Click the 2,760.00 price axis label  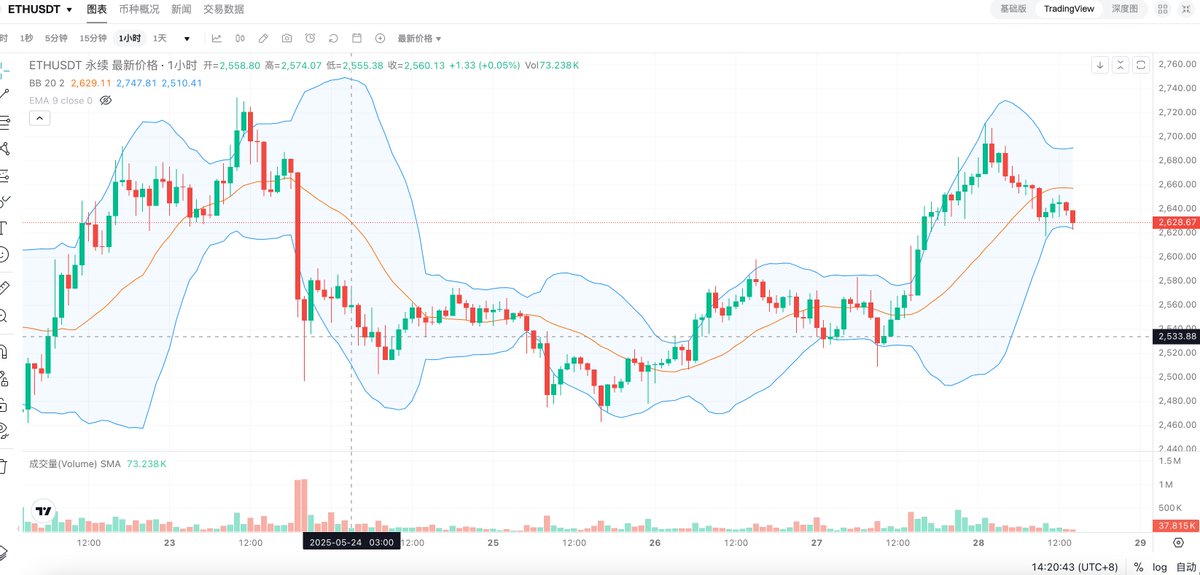click(1176, 65)
